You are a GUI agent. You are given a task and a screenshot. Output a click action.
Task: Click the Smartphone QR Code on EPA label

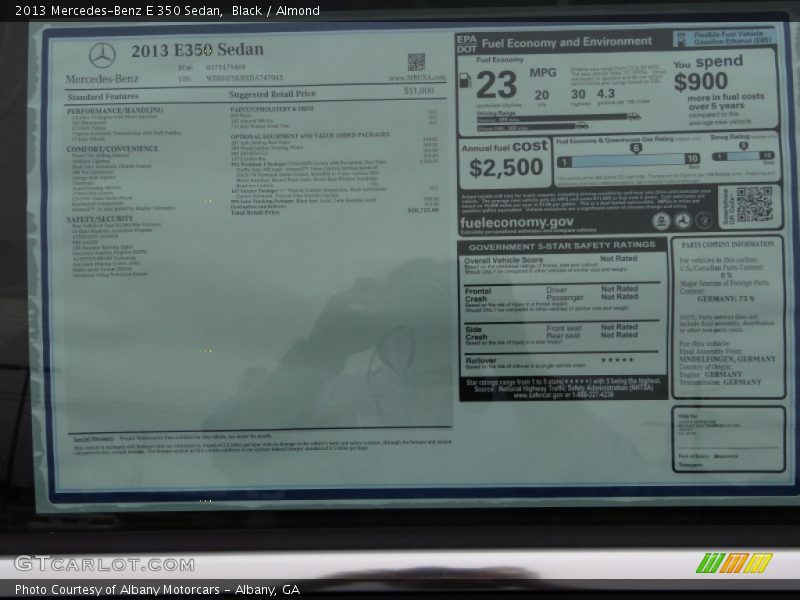[753, 205]
